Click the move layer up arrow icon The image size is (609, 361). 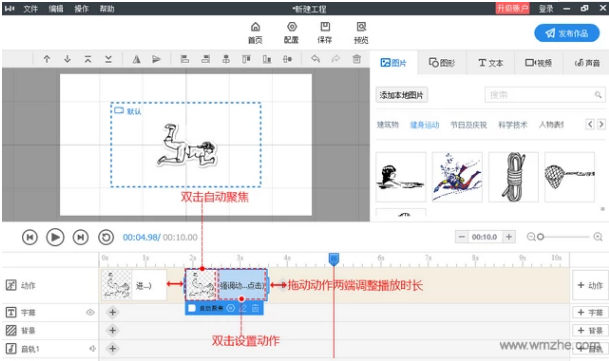pyautogui.click(x=47, y=59)
